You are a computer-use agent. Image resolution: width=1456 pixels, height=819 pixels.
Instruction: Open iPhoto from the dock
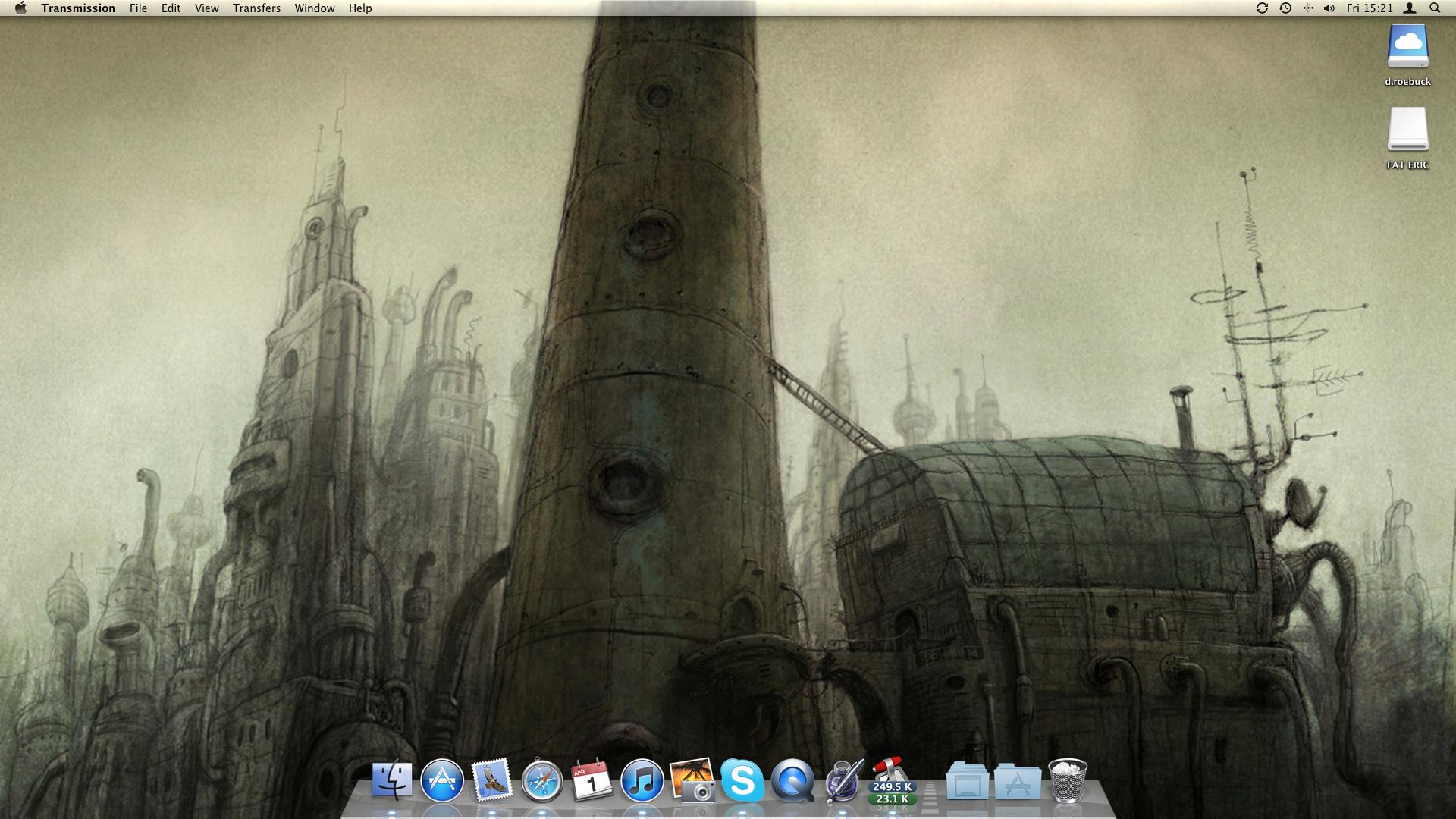[x=692, y=780]
